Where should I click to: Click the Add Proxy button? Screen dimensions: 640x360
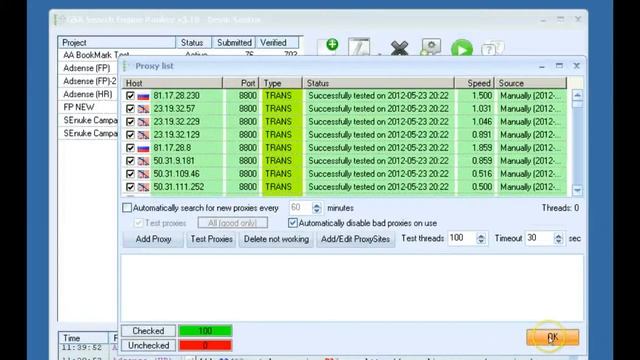click(153, 239)
